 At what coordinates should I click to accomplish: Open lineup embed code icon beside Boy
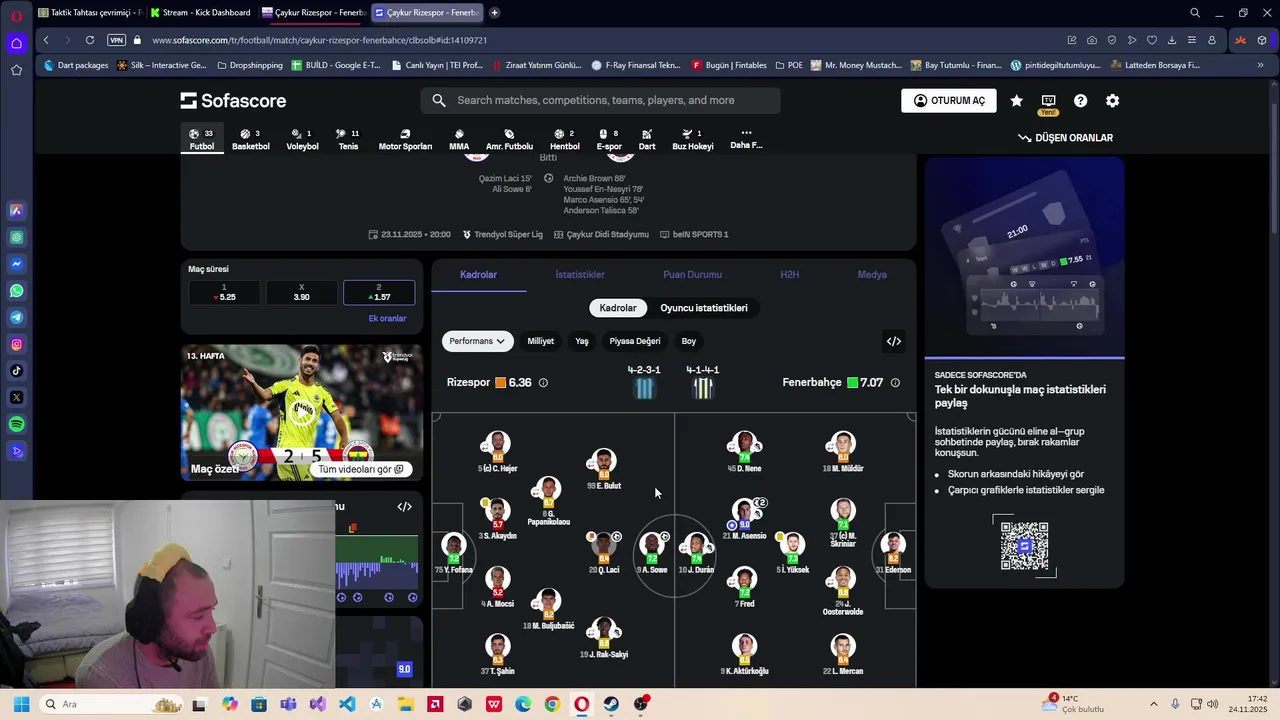(894, 341)
